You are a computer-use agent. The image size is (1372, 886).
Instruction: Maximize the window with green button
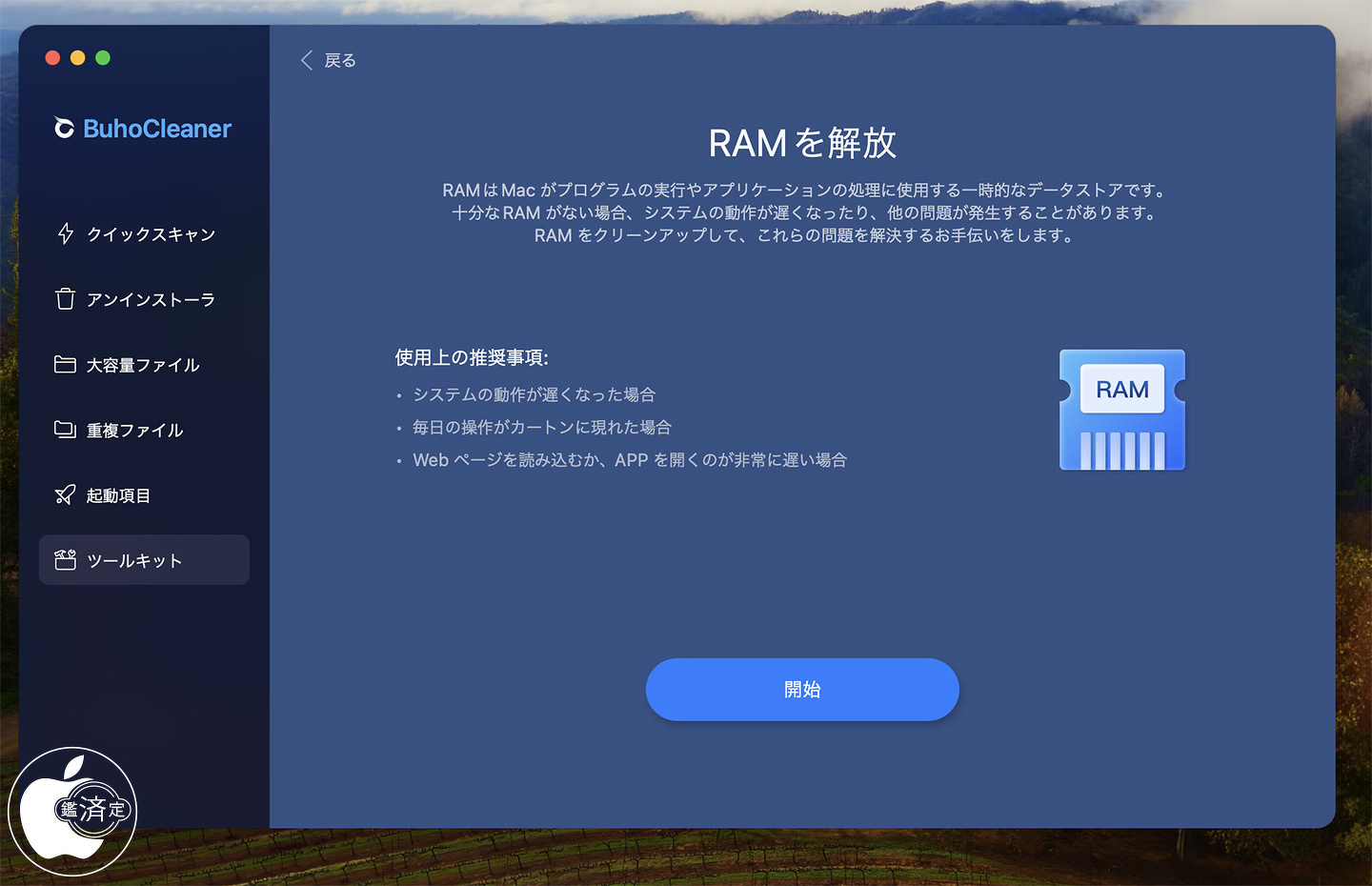tap(103, 58)
